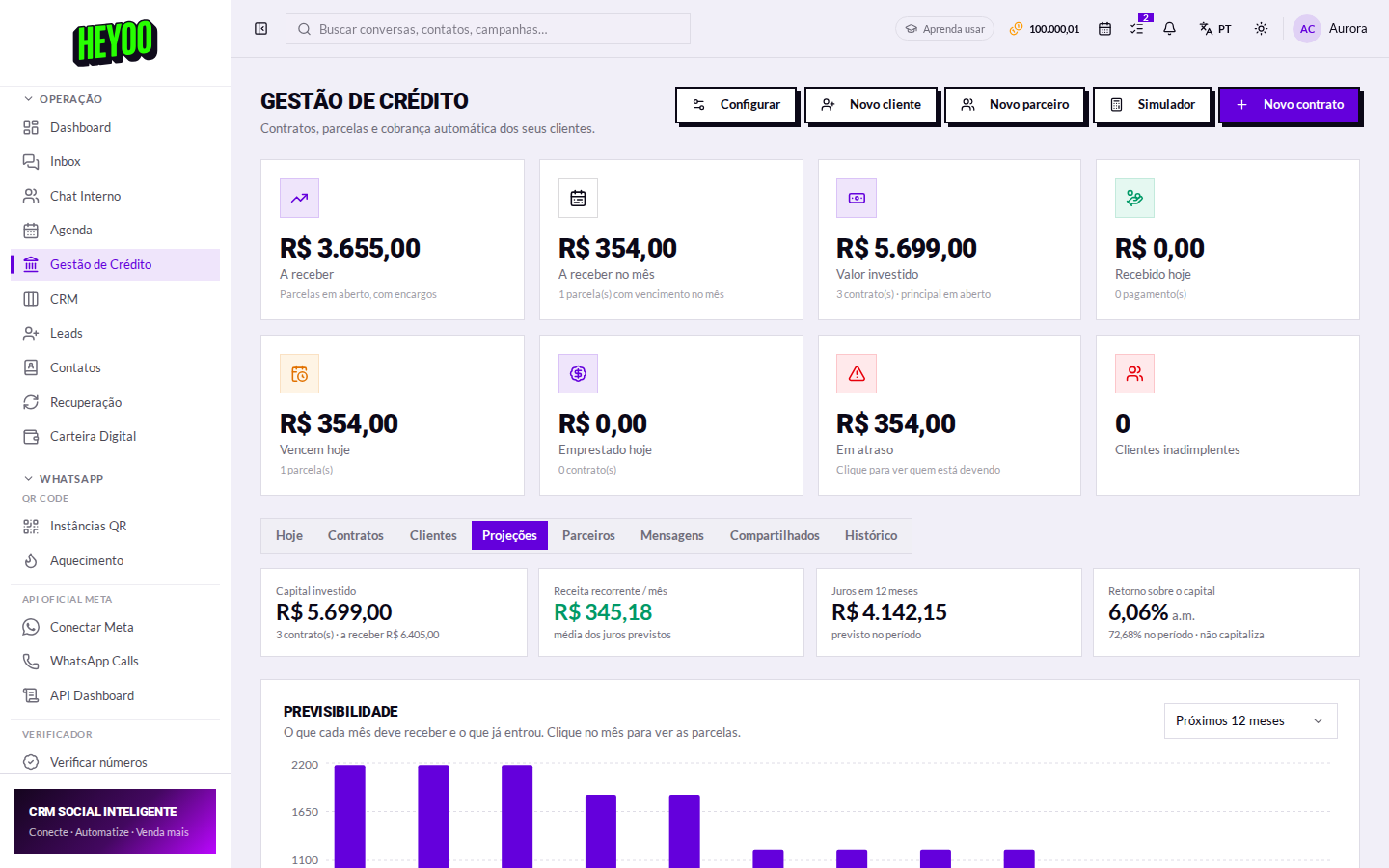Viewport: 1389px width, 868px height.
Task: Select Gestão de Crédito sidebar item
Action: (x=115, y=264)
